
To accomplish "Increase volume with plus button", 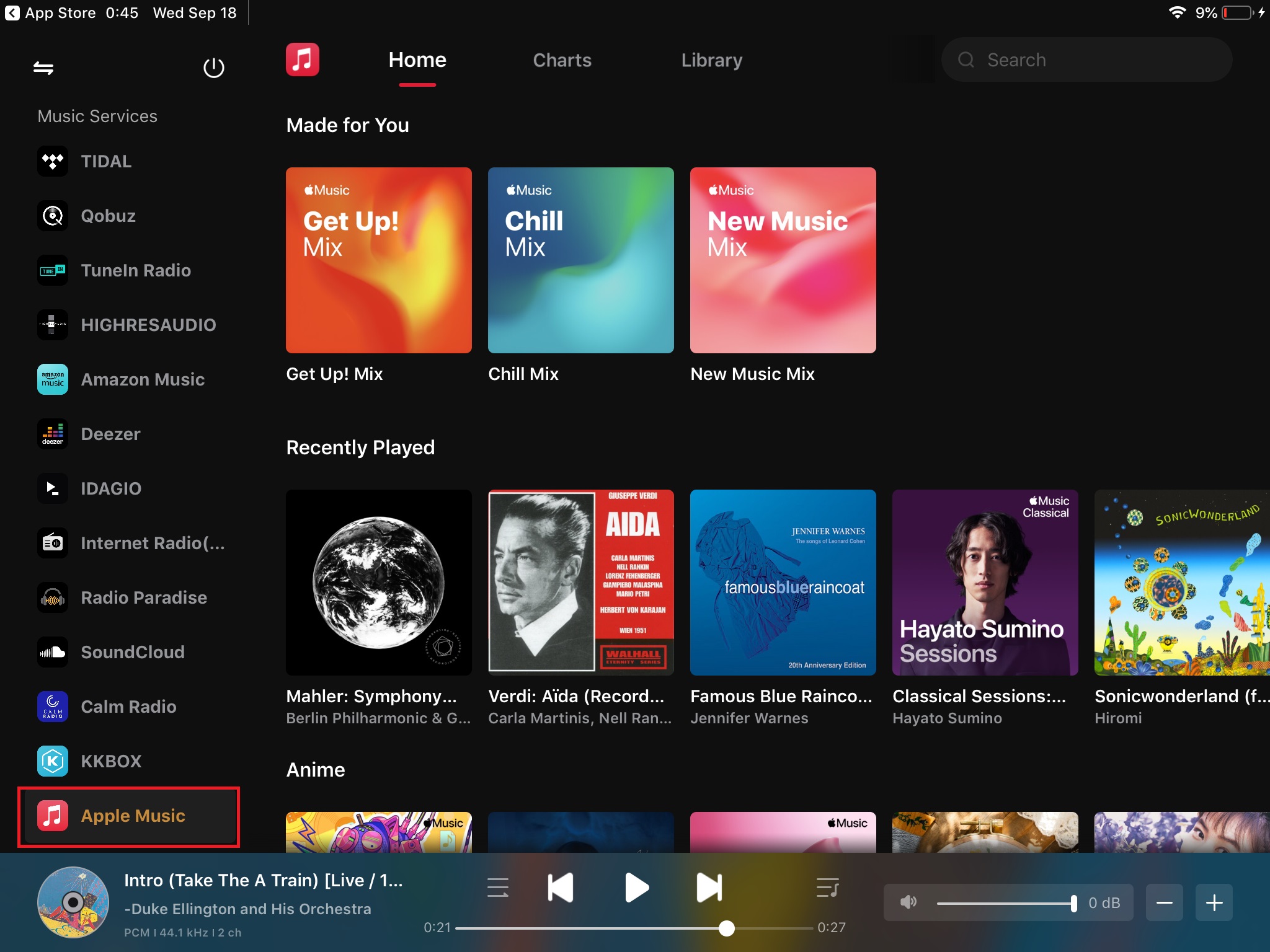I will click(x=1214, y=902).
